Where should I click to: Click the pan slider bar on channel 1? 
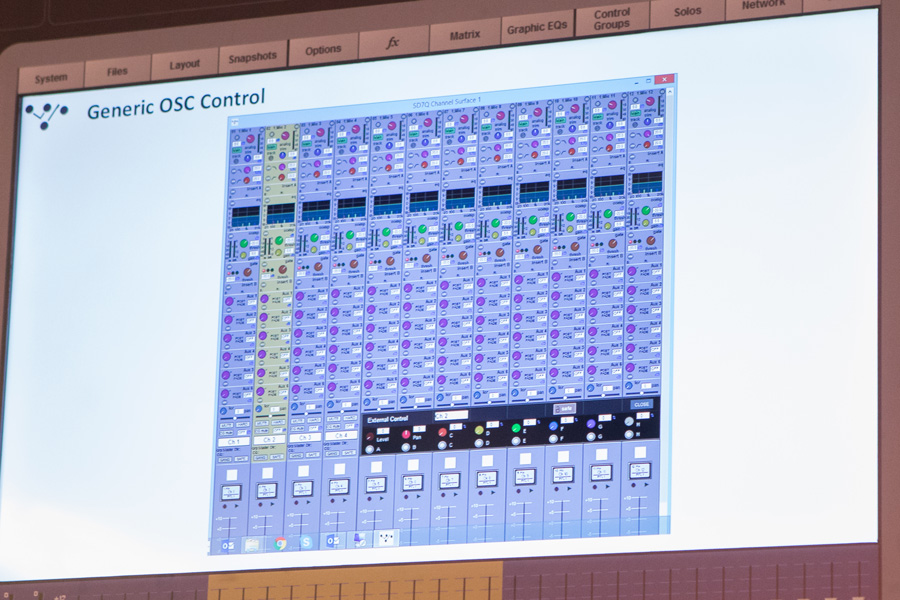(x=235, y=417)
